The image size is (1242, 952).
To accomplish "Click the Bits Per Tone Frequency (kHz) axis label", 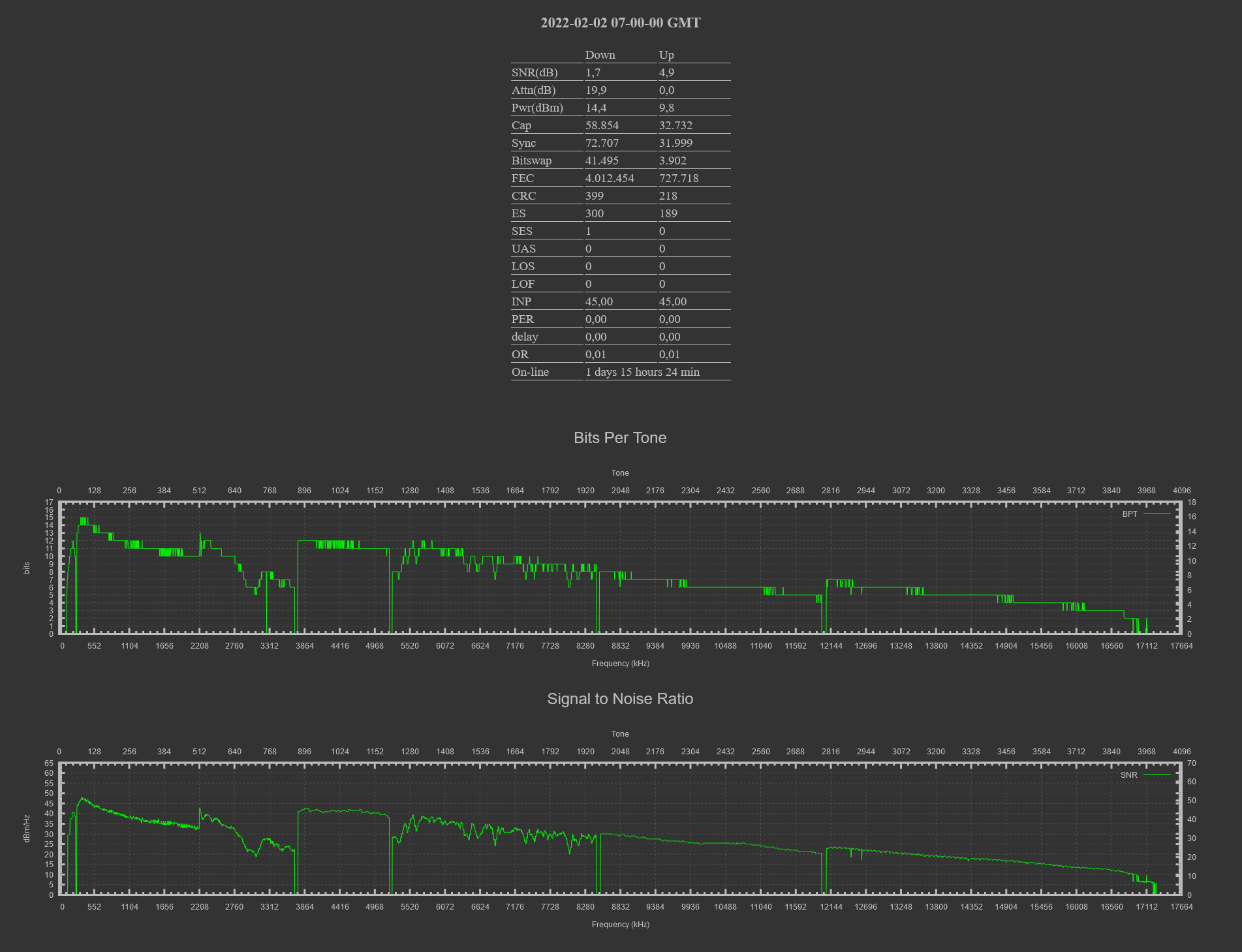I will pyautogui.click(x=620, y=664).
